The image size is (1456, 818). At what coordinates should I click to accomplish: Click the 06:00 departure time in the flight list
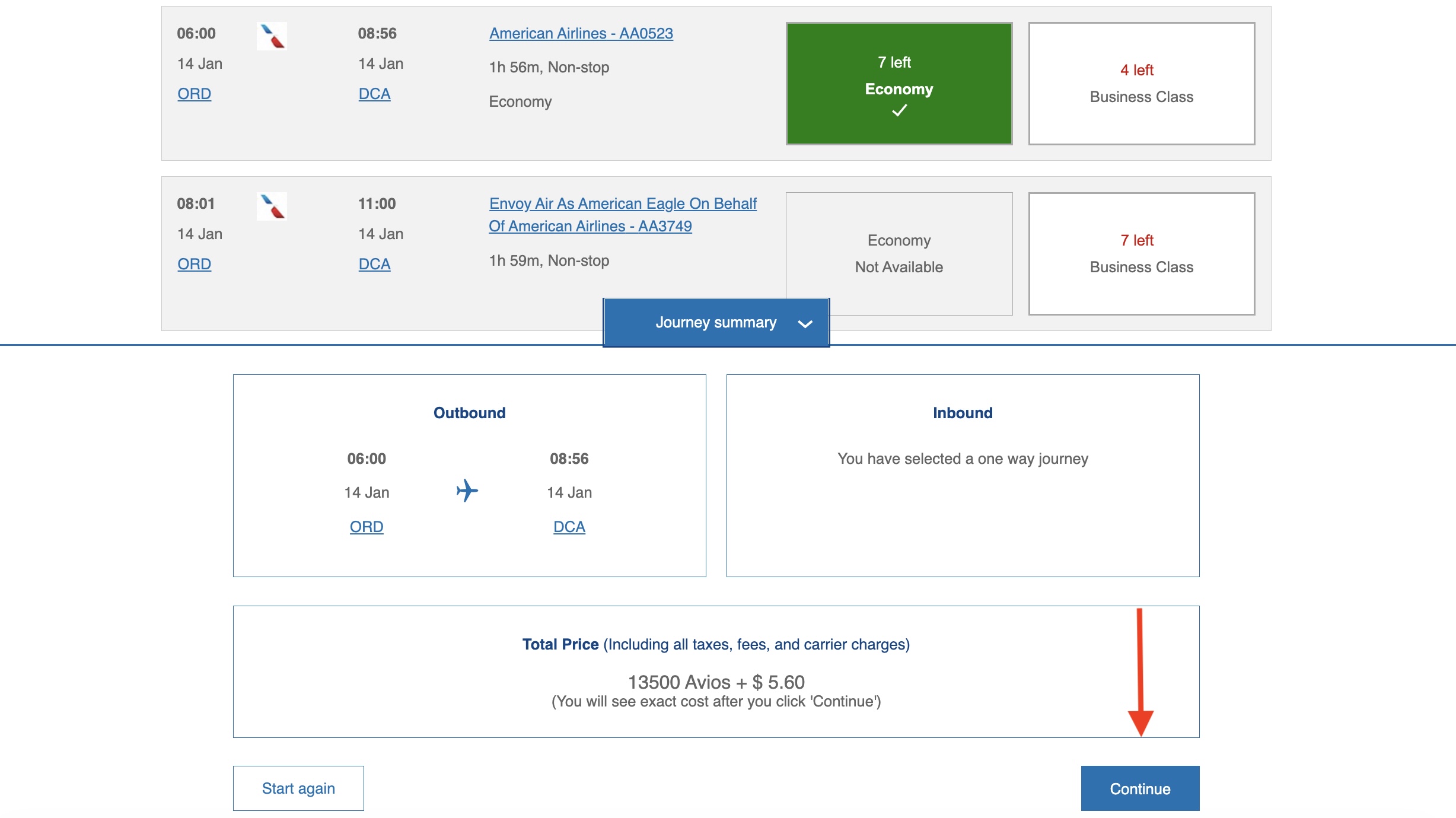tap(196, 34)
